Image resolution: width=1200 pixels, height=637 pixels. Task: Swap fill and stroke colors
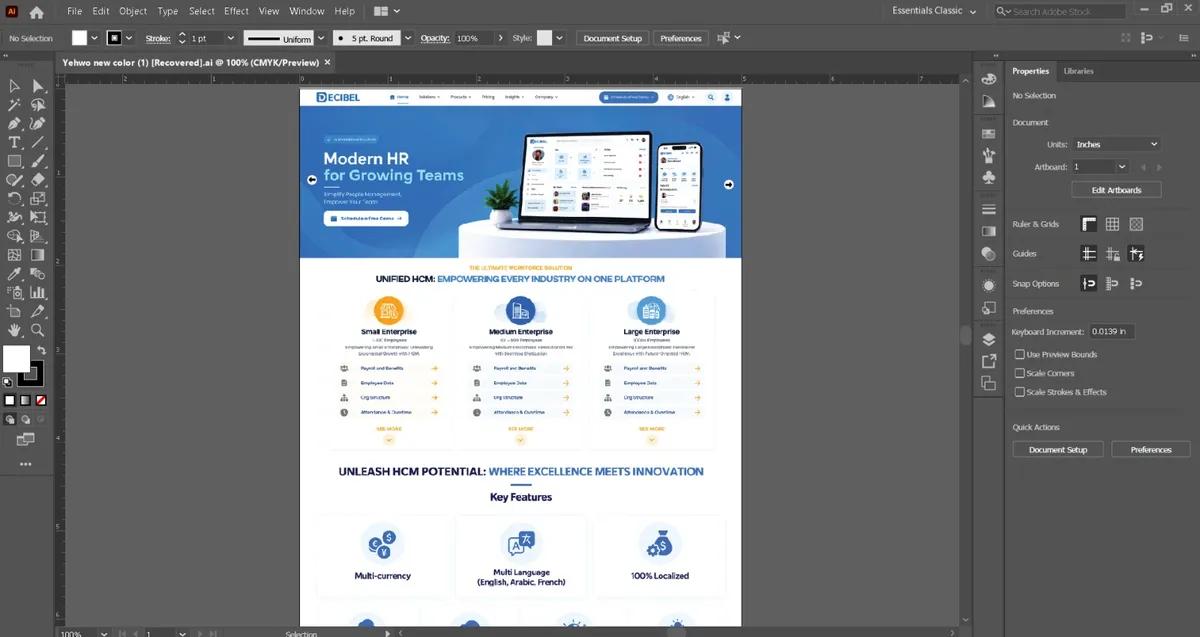[x=41, y=350]
